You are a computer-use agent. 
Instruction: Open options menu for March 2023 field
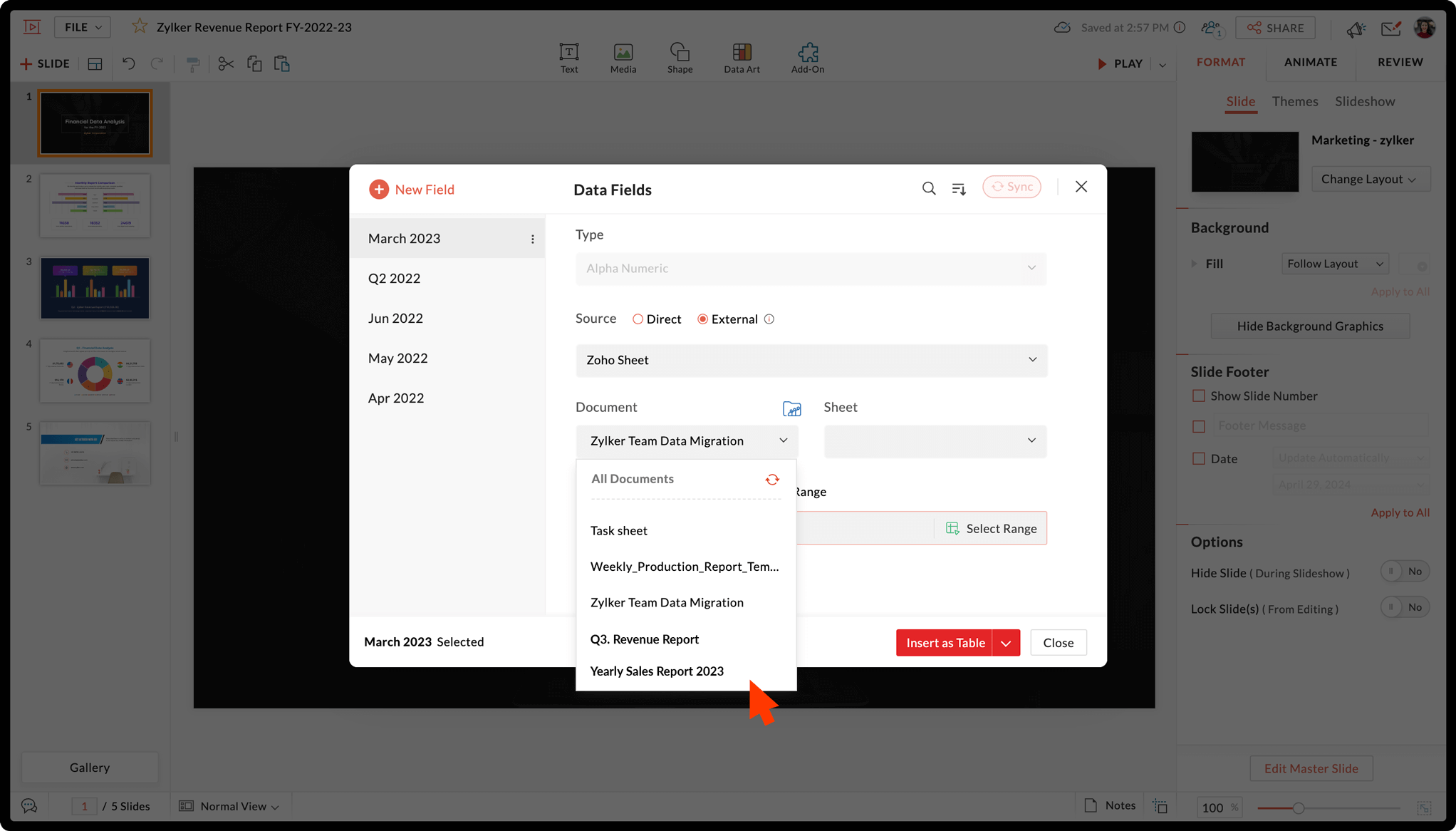point(532,239)
